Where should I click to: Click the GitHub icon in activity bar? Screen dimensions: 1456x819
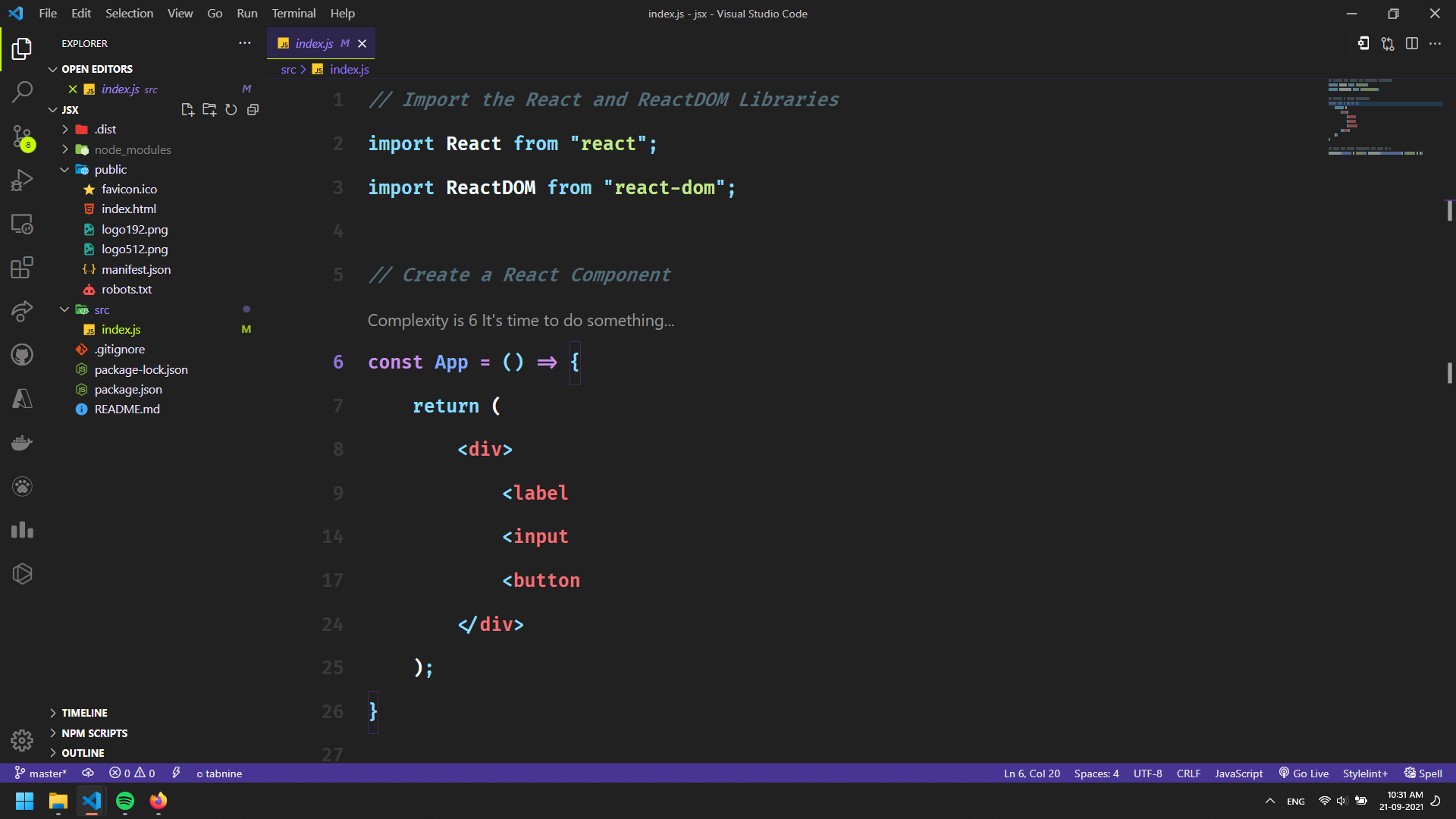(22, 355)
